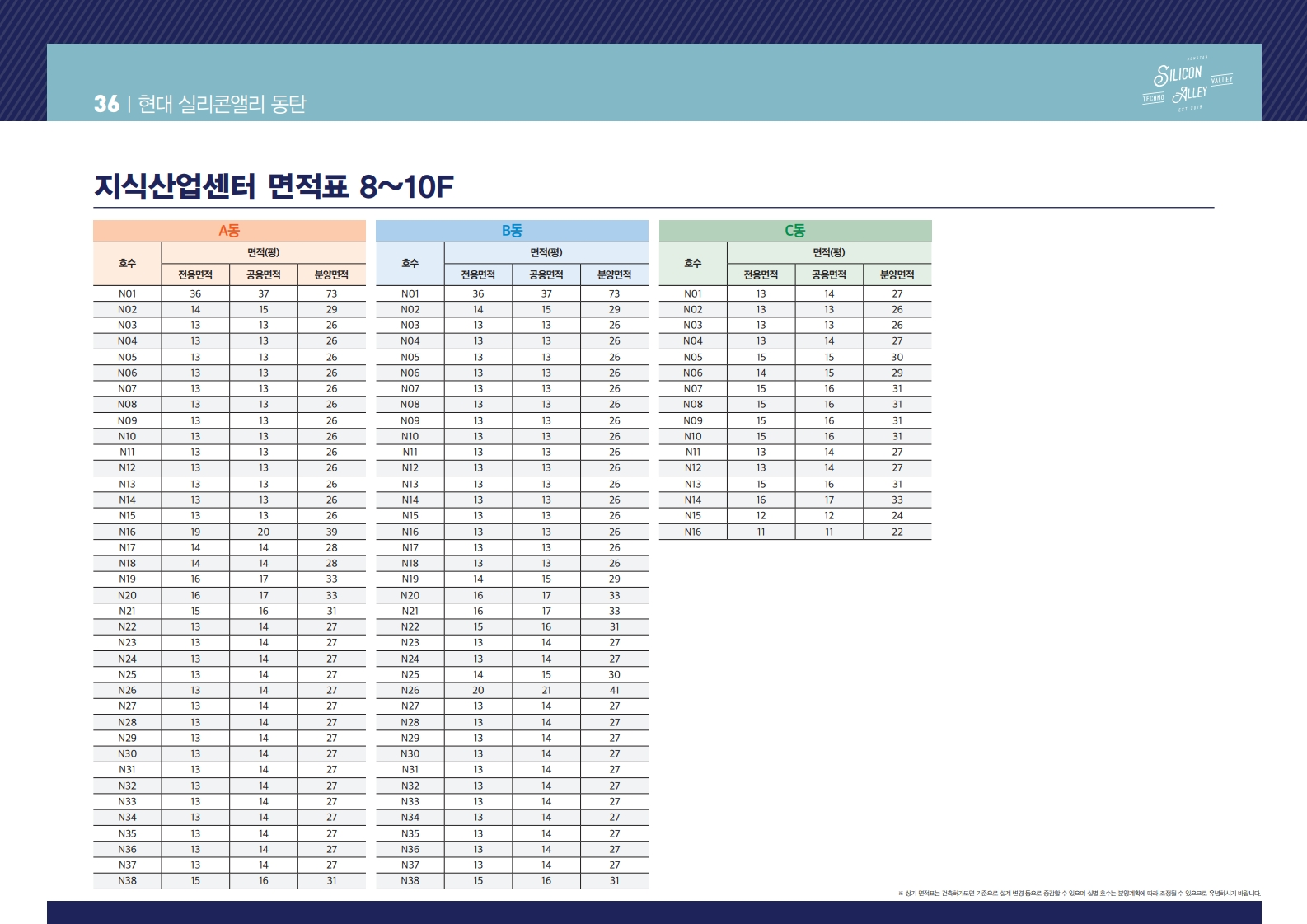Click the header title 현대 실리콘앨리 동탄
1307x924 pixels.
coord(222,104)
